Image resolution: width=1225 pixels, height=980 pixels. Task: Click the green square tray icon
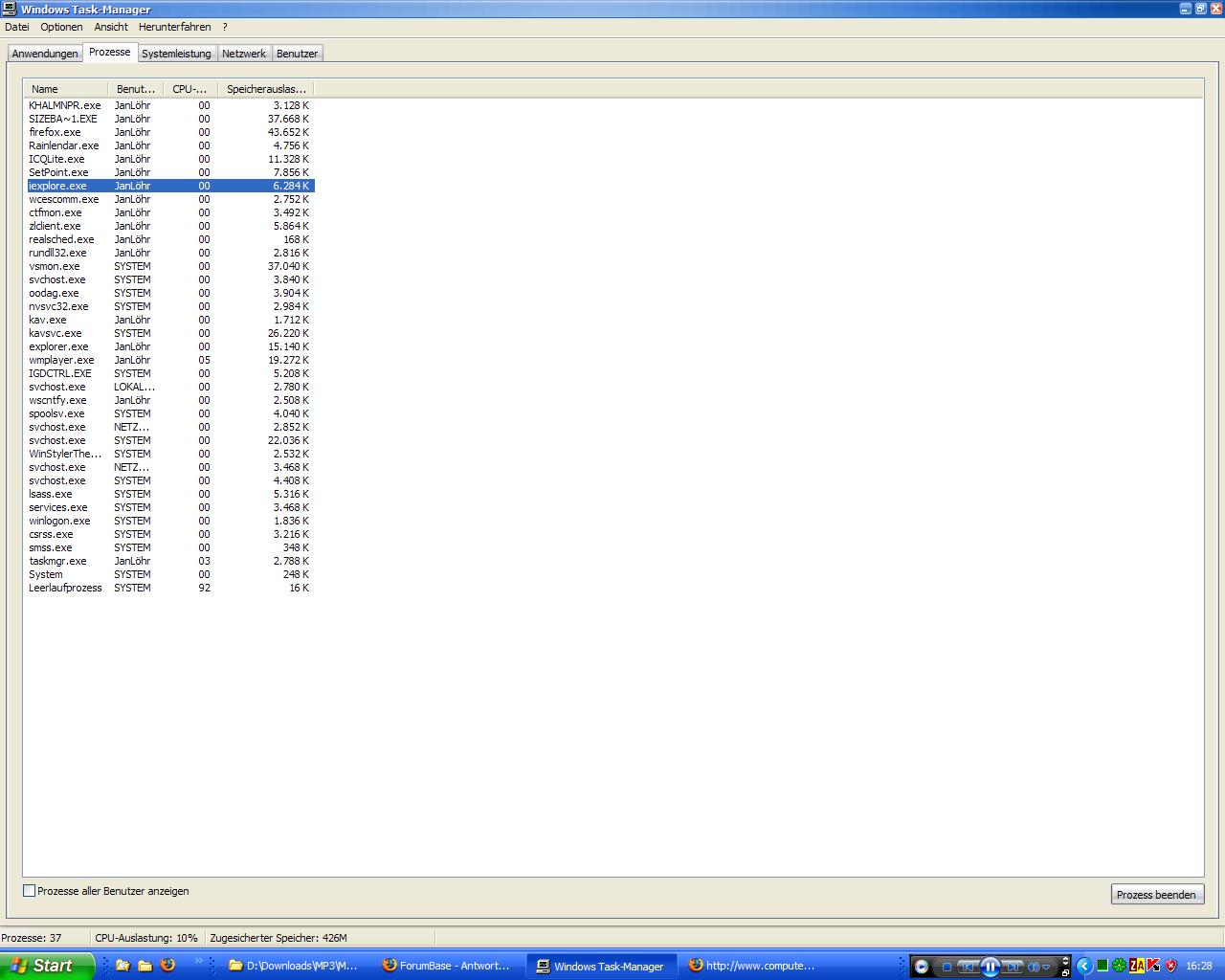click(1102, 966)
